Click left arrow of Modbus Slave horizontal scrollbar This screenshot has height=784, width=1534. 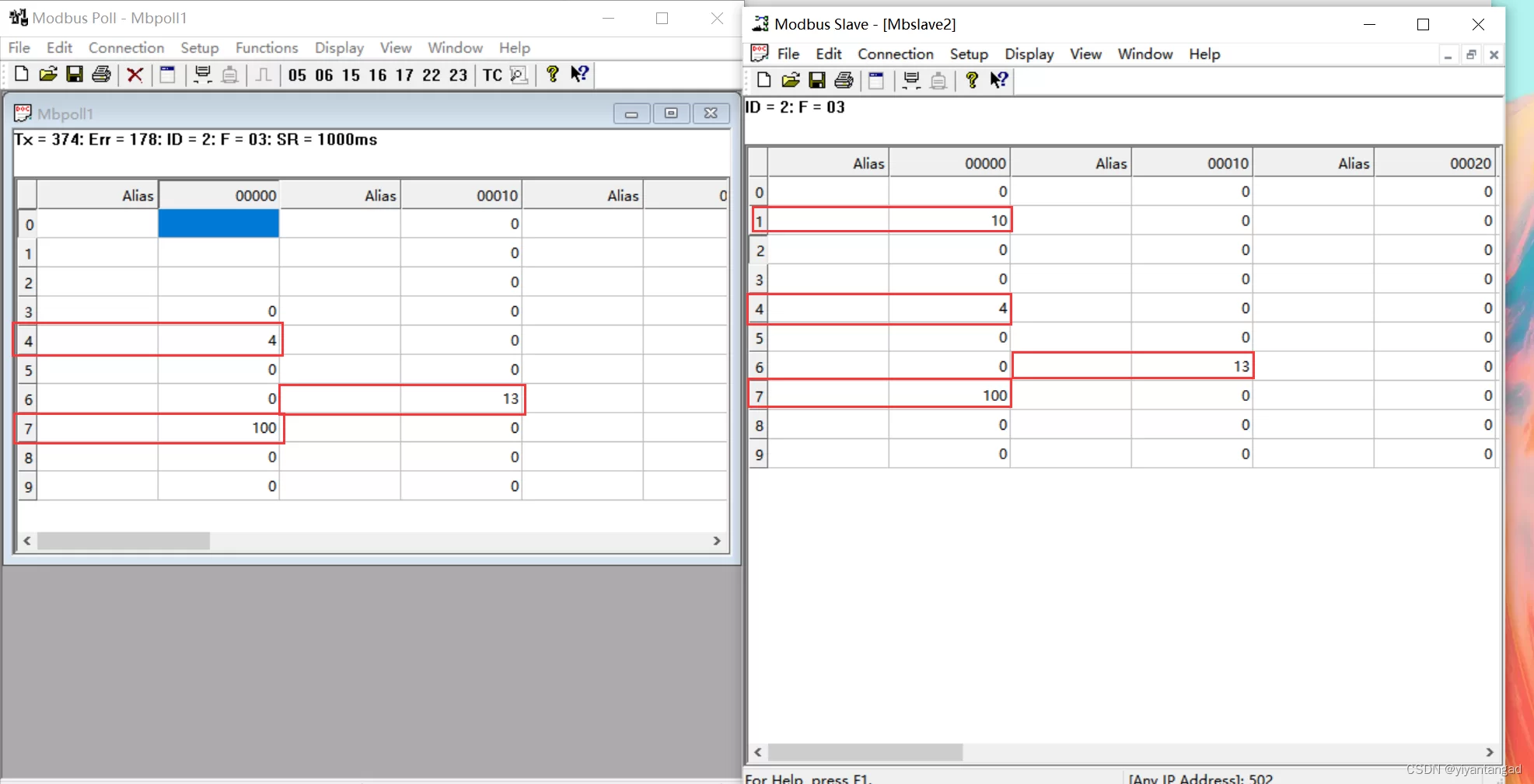tap(758, 752)
